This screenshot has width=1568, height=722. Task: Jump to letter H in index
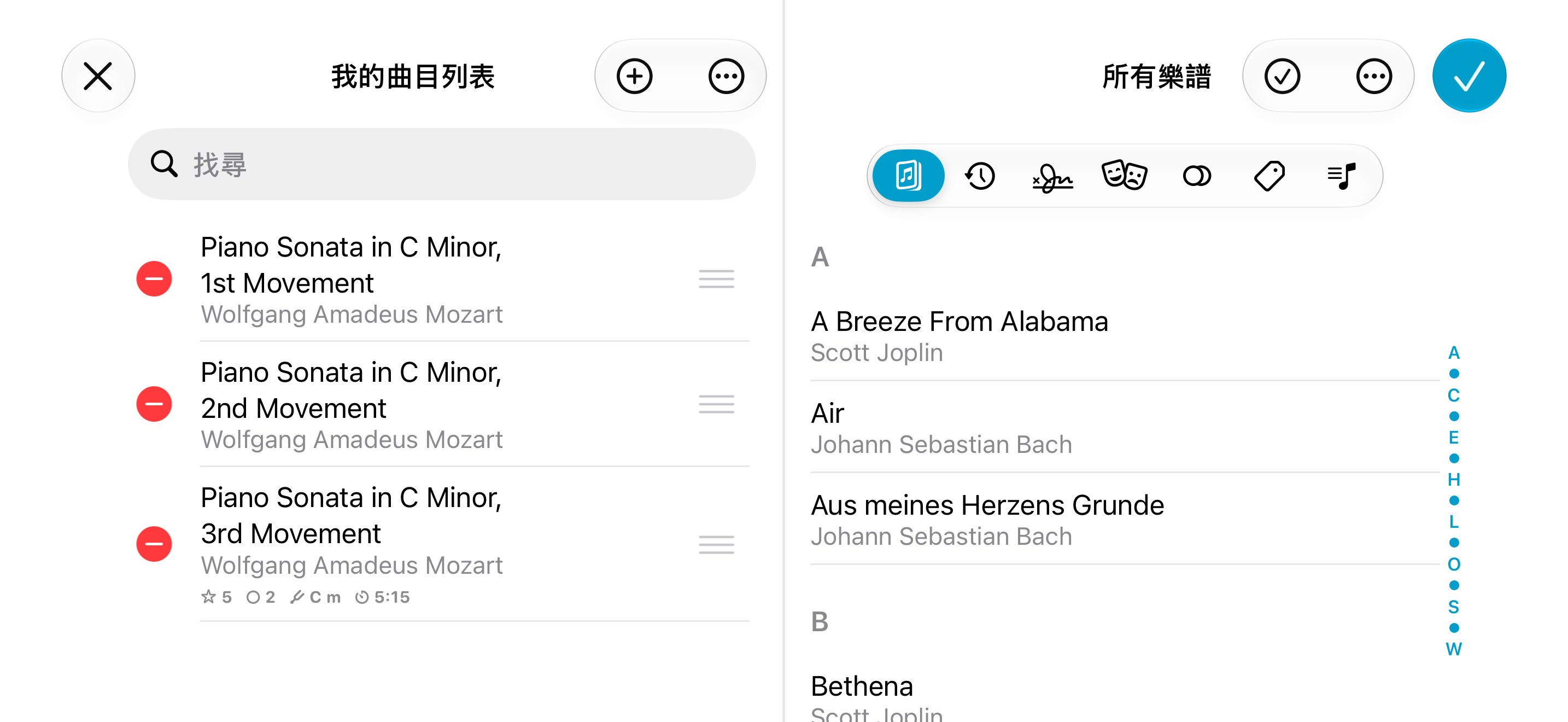click(x=1454, y=480)
